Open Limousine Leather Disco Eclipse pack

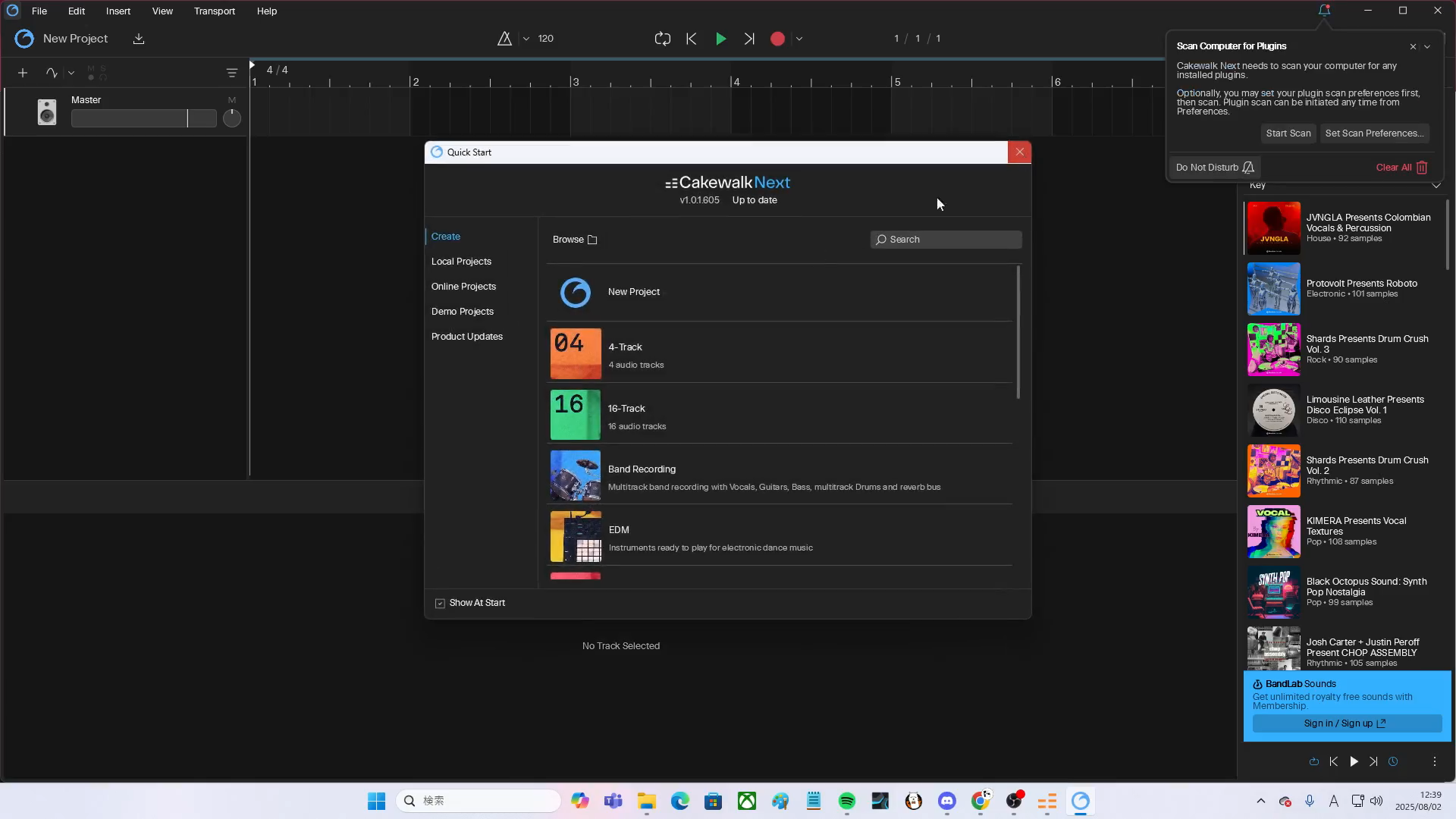1344,410
